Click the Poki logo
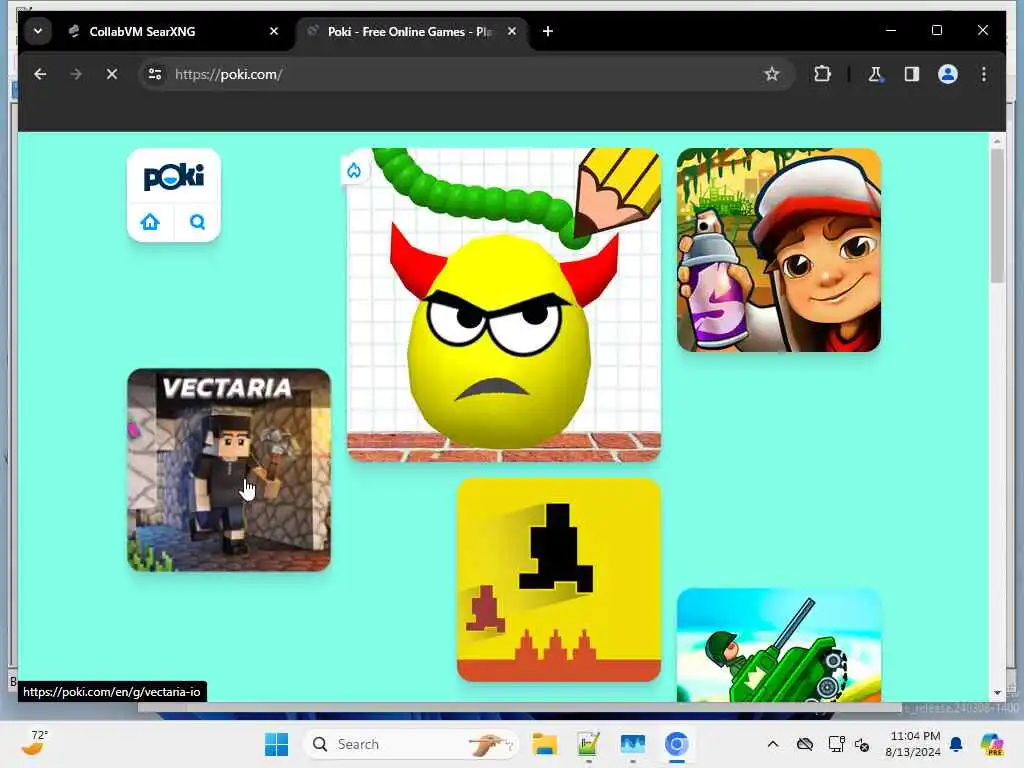Screen dimensions: 1024x768 [x=174, y=176]
